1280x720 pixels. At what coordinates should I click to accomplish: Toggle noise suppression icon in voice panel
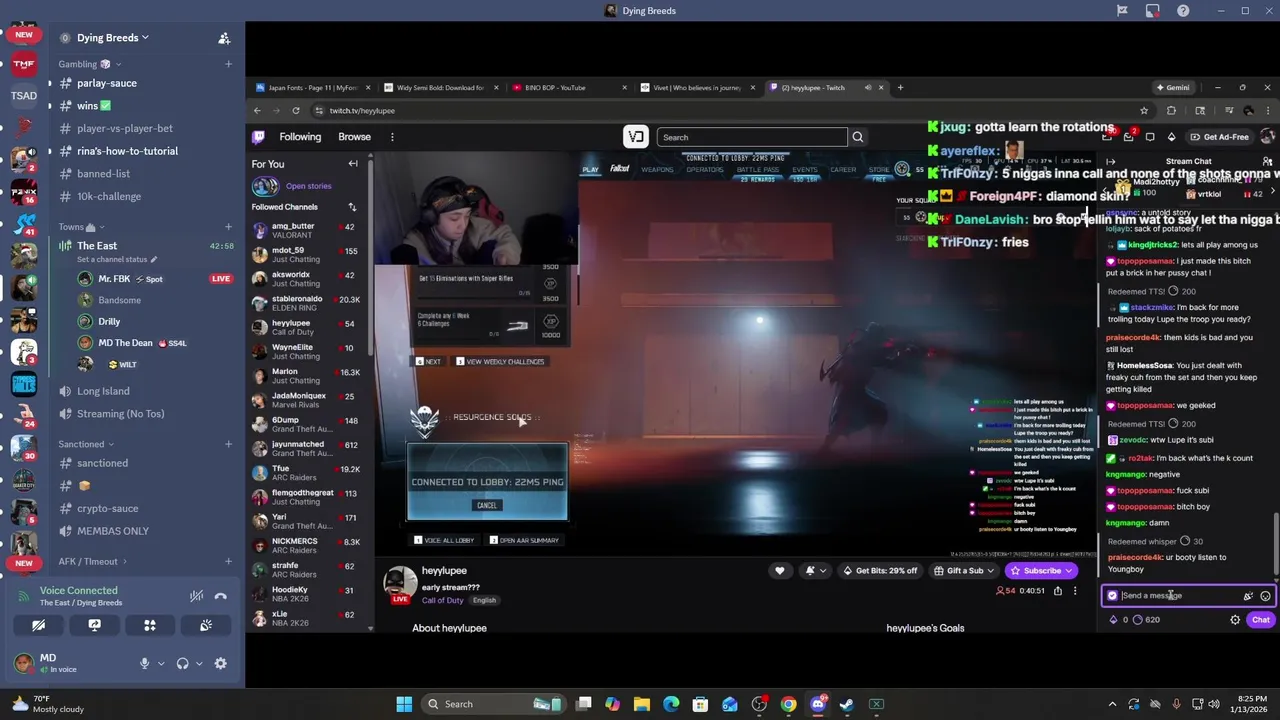197,596
